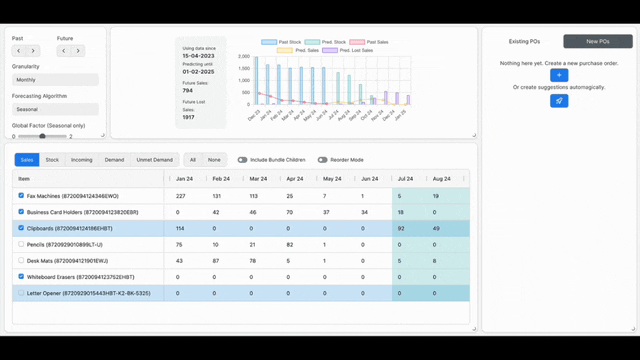Enable the Include Bundle Children toggle
Viewport: 640px width, 360px height.
click(x=242, y=160)
